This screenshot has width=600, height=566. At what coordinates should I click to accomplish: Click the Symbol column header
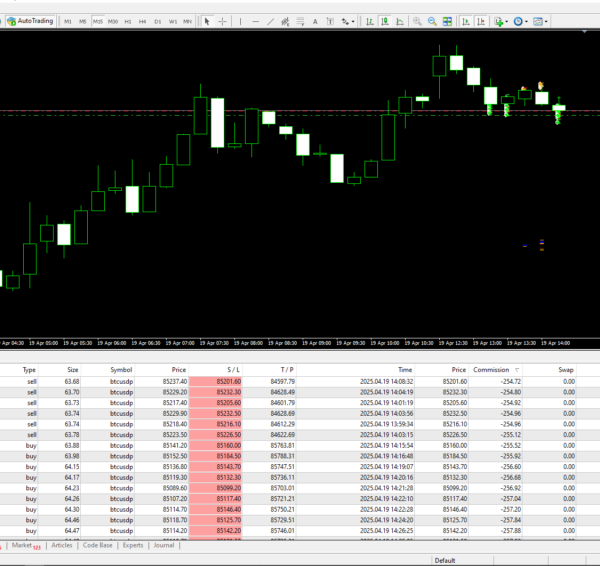click(x=121, y=369)
